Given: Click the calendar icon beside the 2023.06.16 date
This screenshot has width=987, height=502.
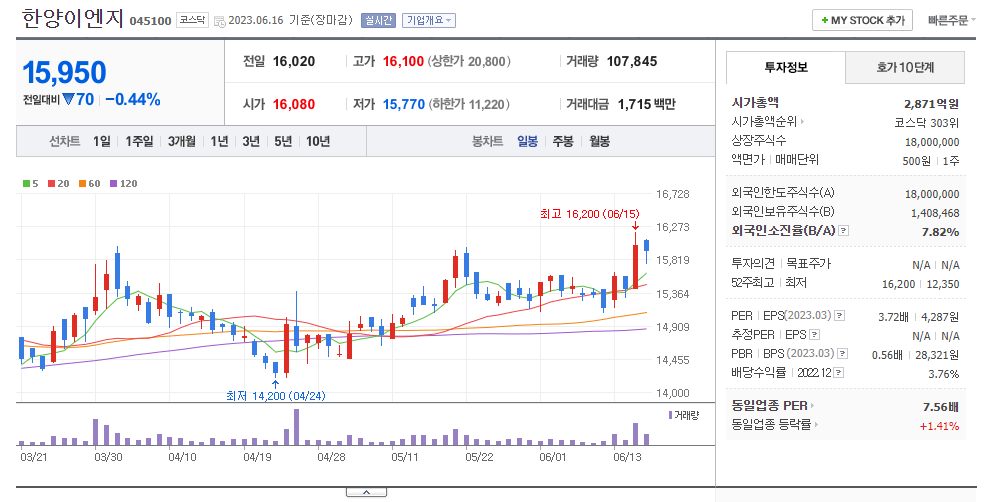Looking at the screenshot, I should 220,21.
